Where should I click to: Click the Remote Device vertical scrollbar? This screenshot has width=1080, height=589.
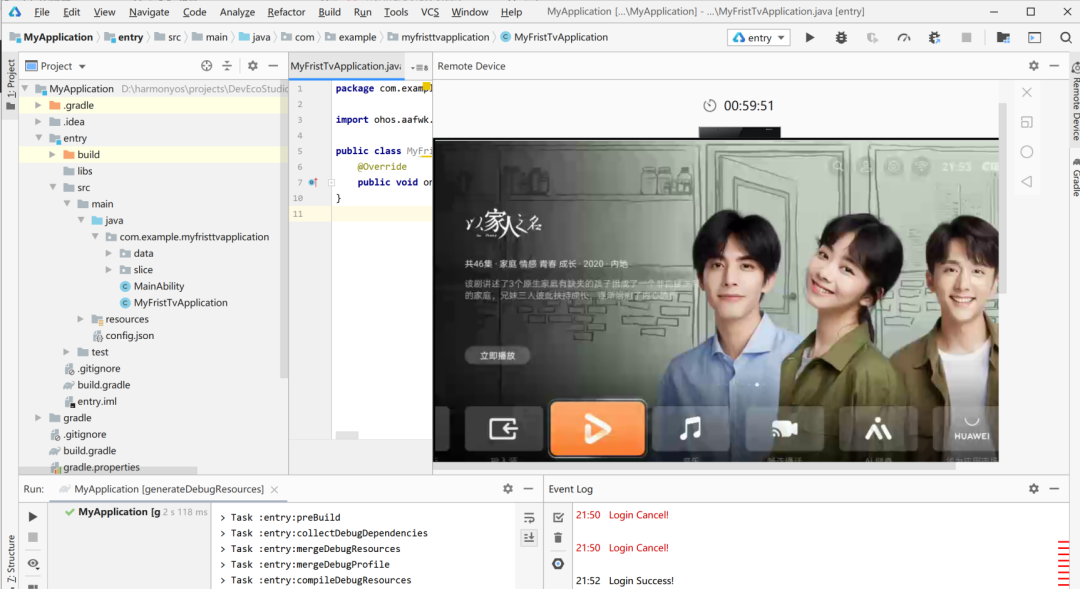(1003, 200)
